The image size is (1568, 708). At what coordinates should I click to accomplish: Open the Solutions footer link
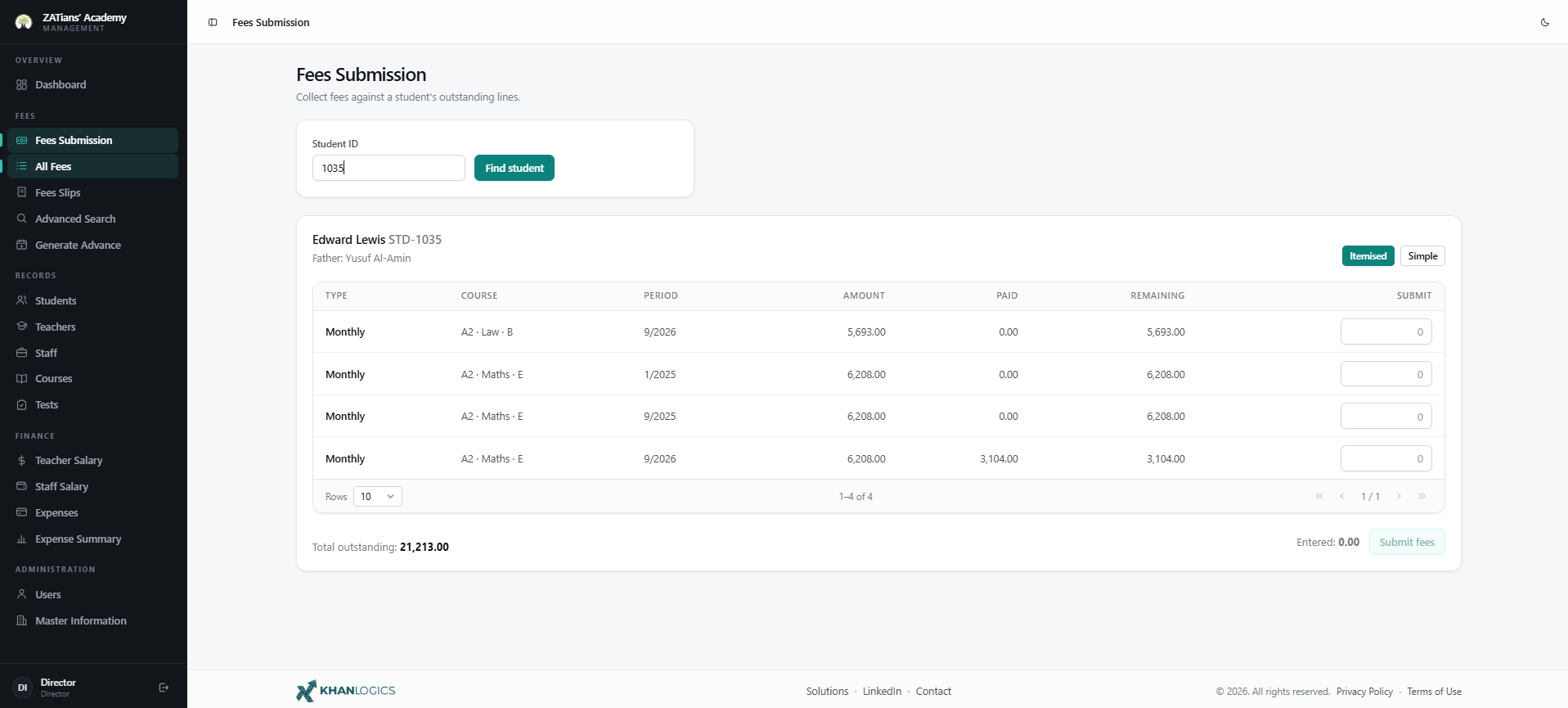coord(827,692)
